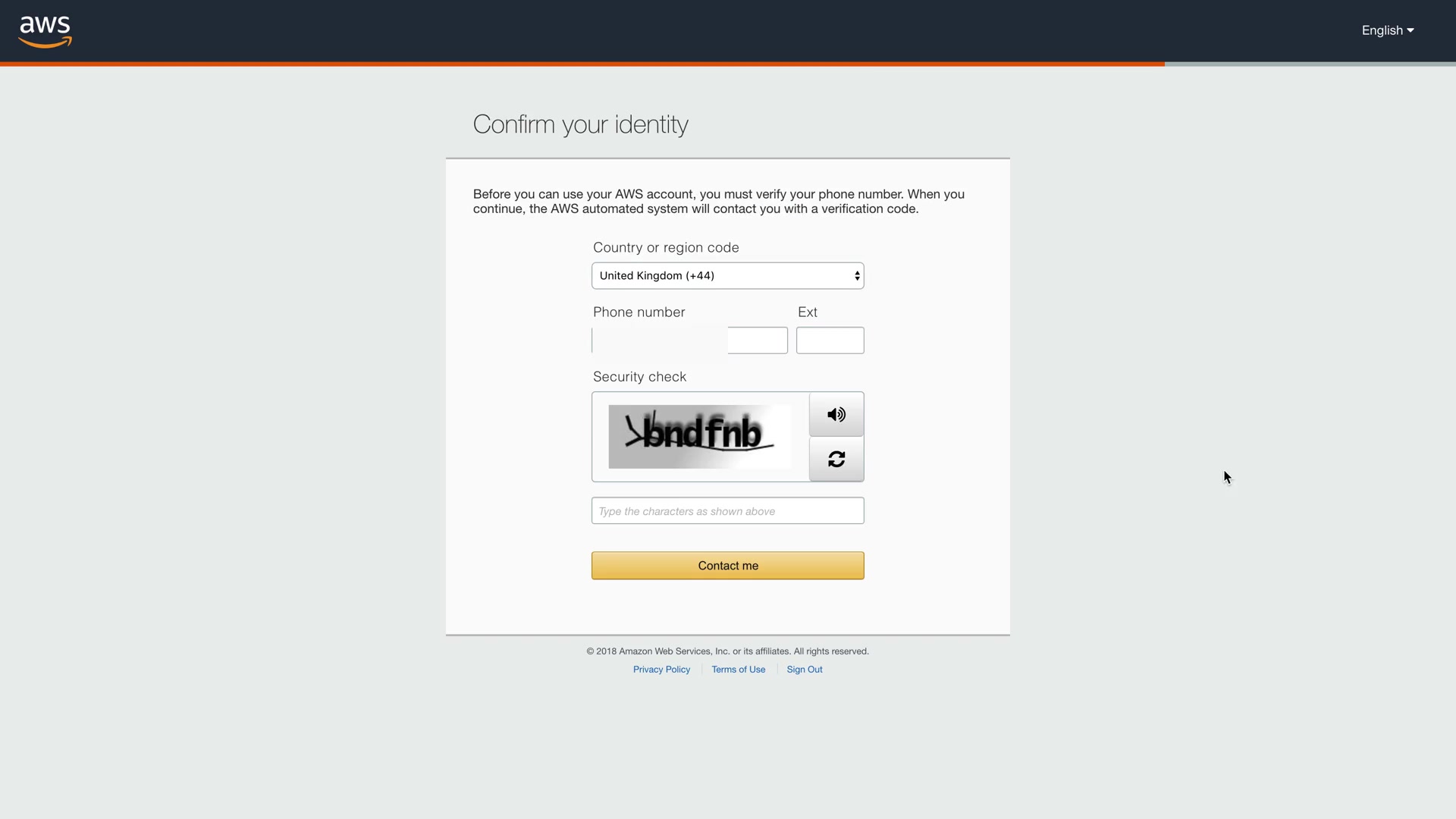
Task: Select the 'Type the characters' text box
Action: pyautogui.click(x=727, y=511)
